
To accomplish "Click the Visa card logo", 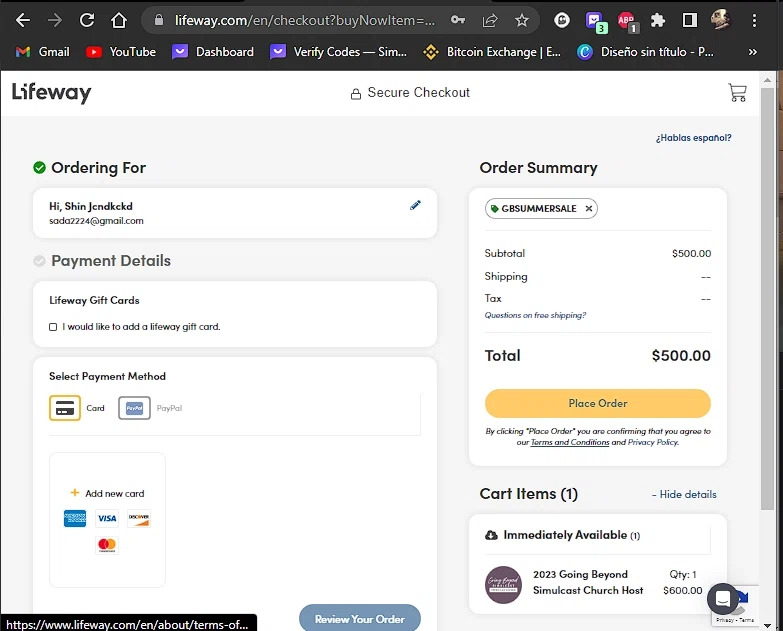I will pos(107,519).
